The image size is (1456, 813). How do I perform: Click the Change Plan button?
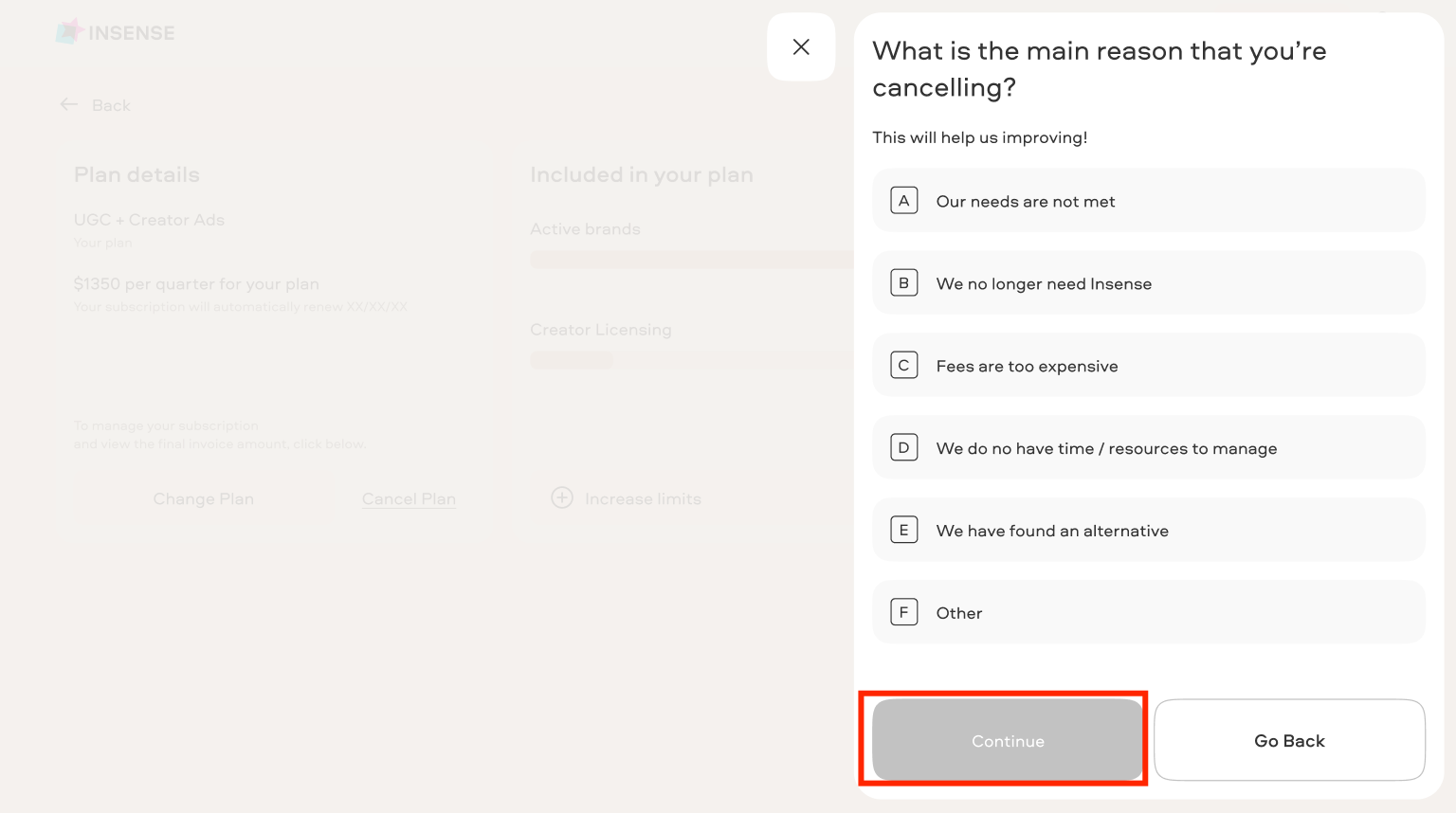pos(204,499)
